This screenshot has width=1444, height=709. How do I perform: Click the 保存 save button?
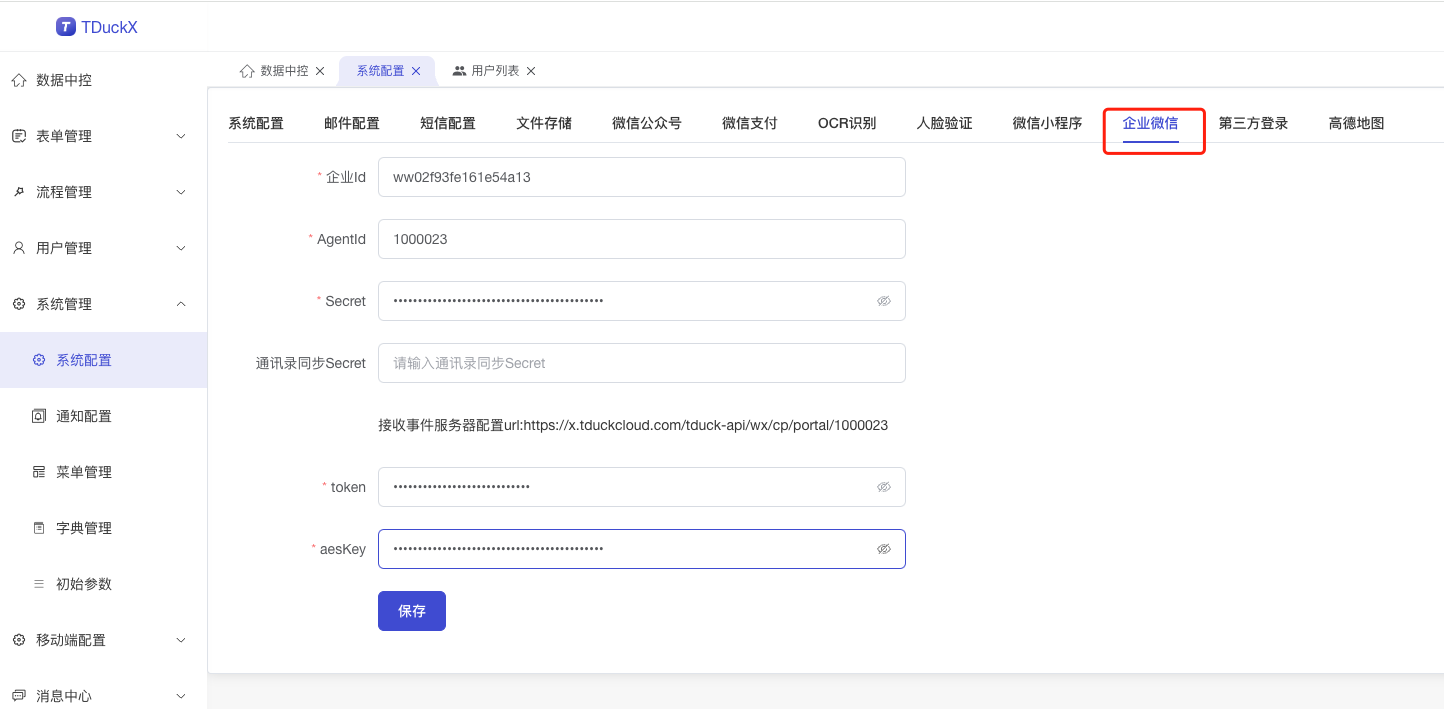click(x=411, y=610)
